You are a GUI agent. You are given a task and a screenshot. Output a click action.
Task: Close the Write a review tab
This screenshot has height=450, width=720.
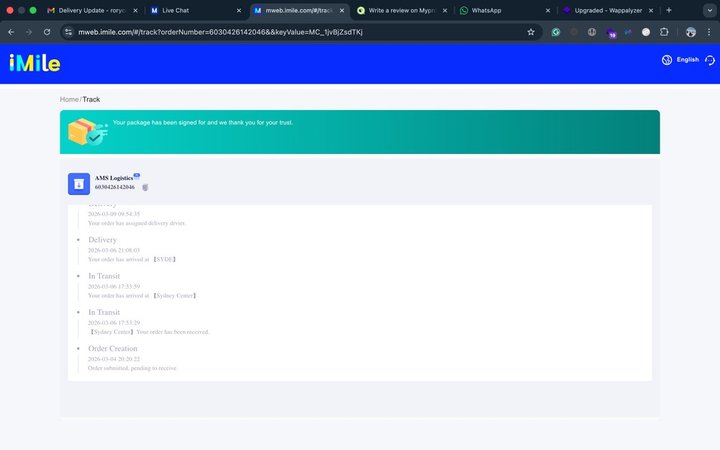445,10
